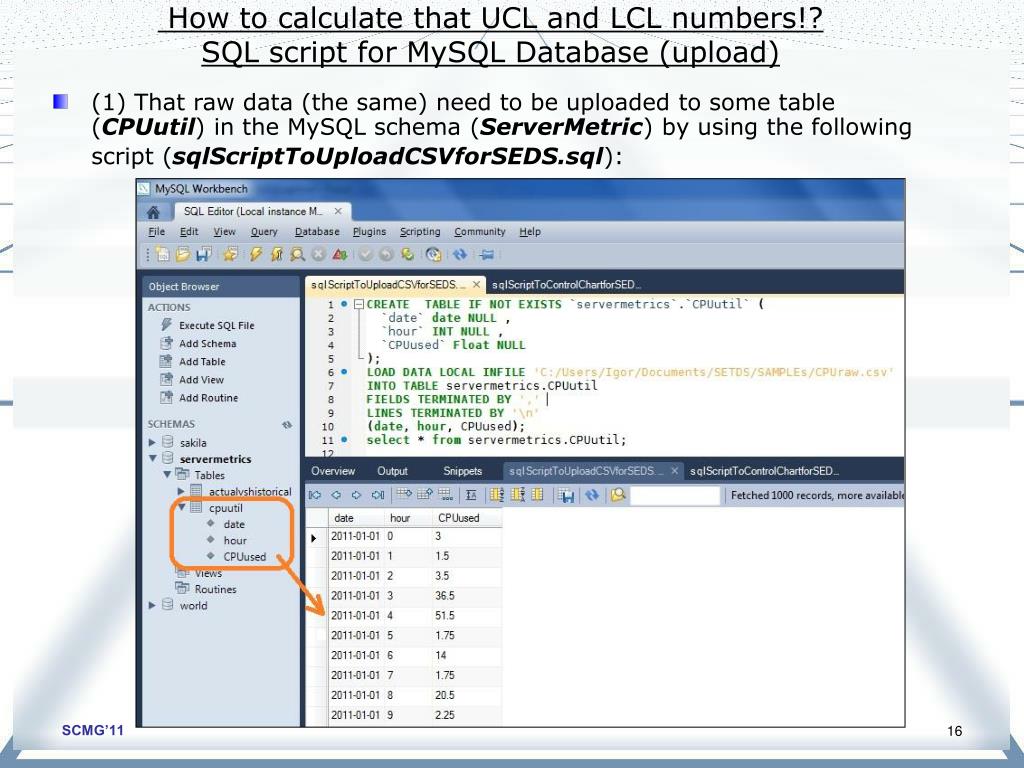The height and width of the screenshot is (768, 1024).
Task: Click Add Routine action
Action: [x=199, y=398]
